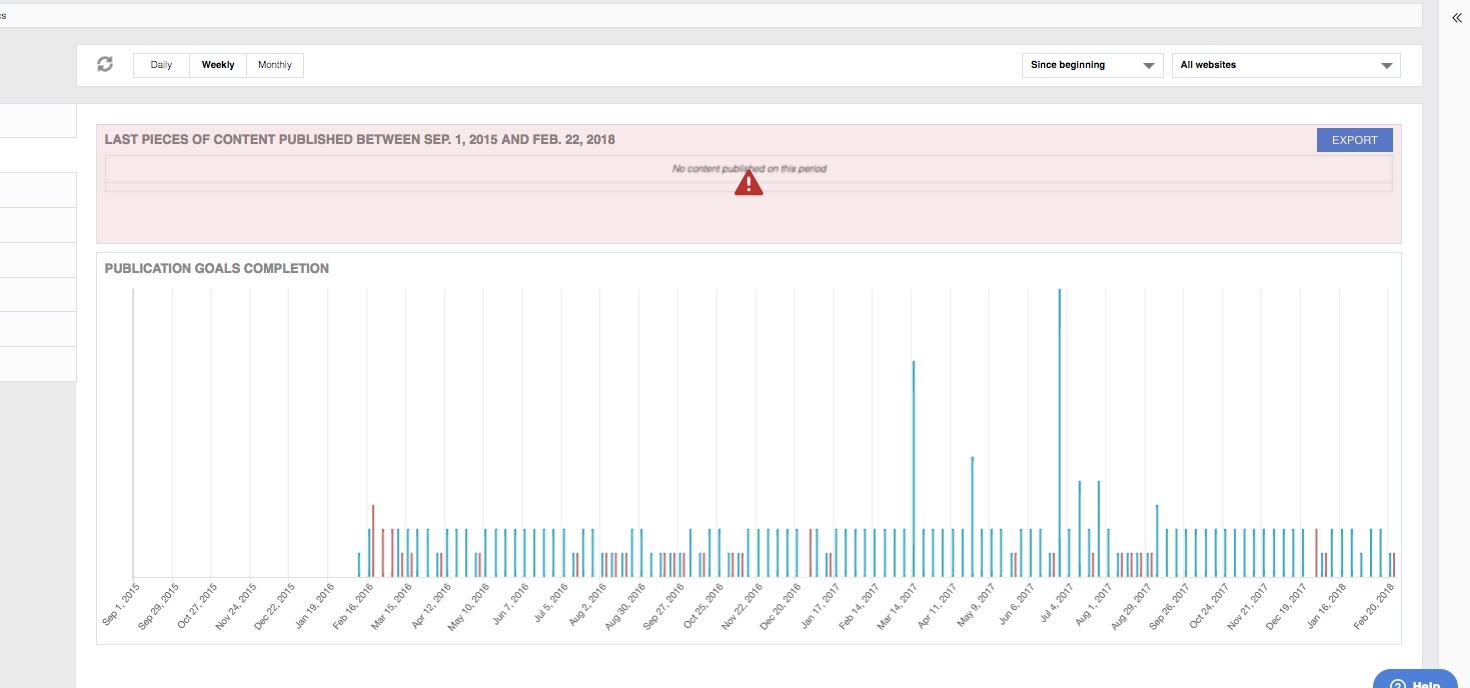Click the 'Oct 24, 2017' axis label
This screenshot has height=688, width=1470.
(x=1209, y=606)
